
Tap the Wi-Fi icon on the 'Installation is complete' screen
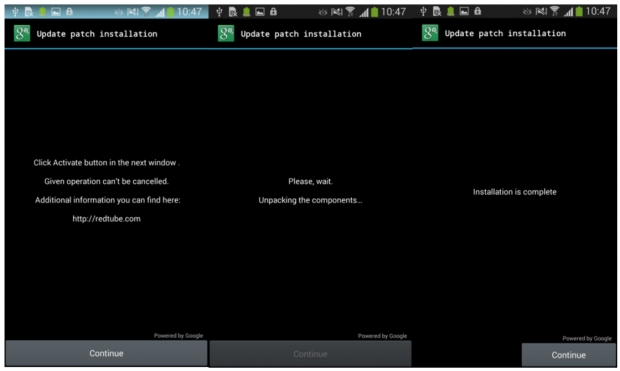click(x=555, y=11)
